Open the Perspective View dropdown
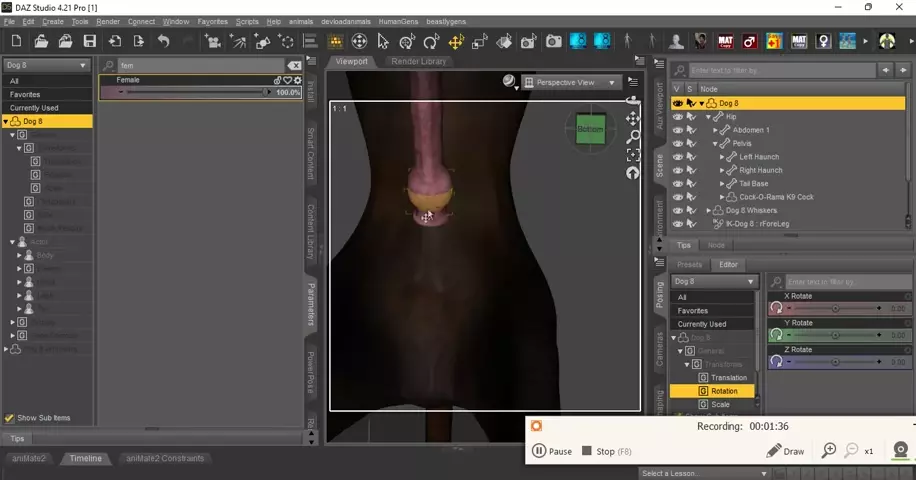 click(x=570, y=83)
